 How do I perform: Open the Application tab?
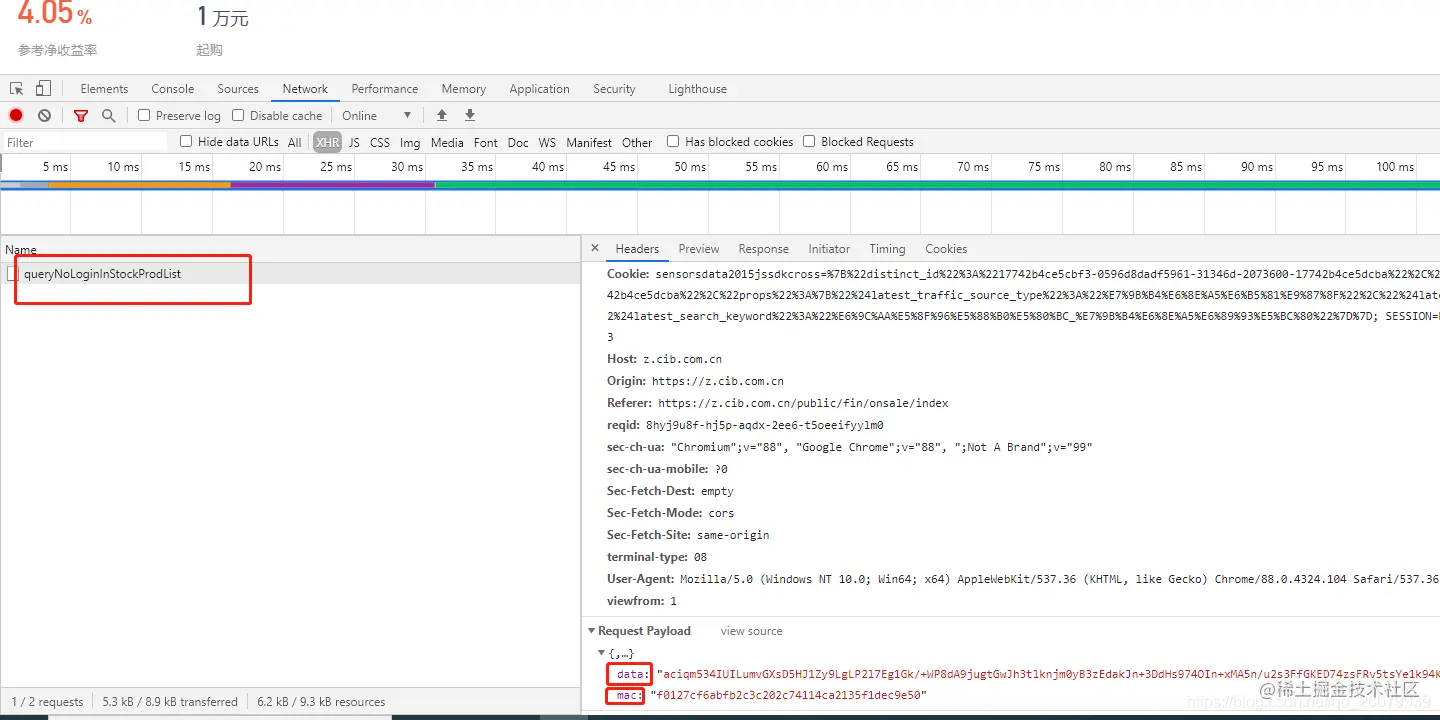click(539, 89)
